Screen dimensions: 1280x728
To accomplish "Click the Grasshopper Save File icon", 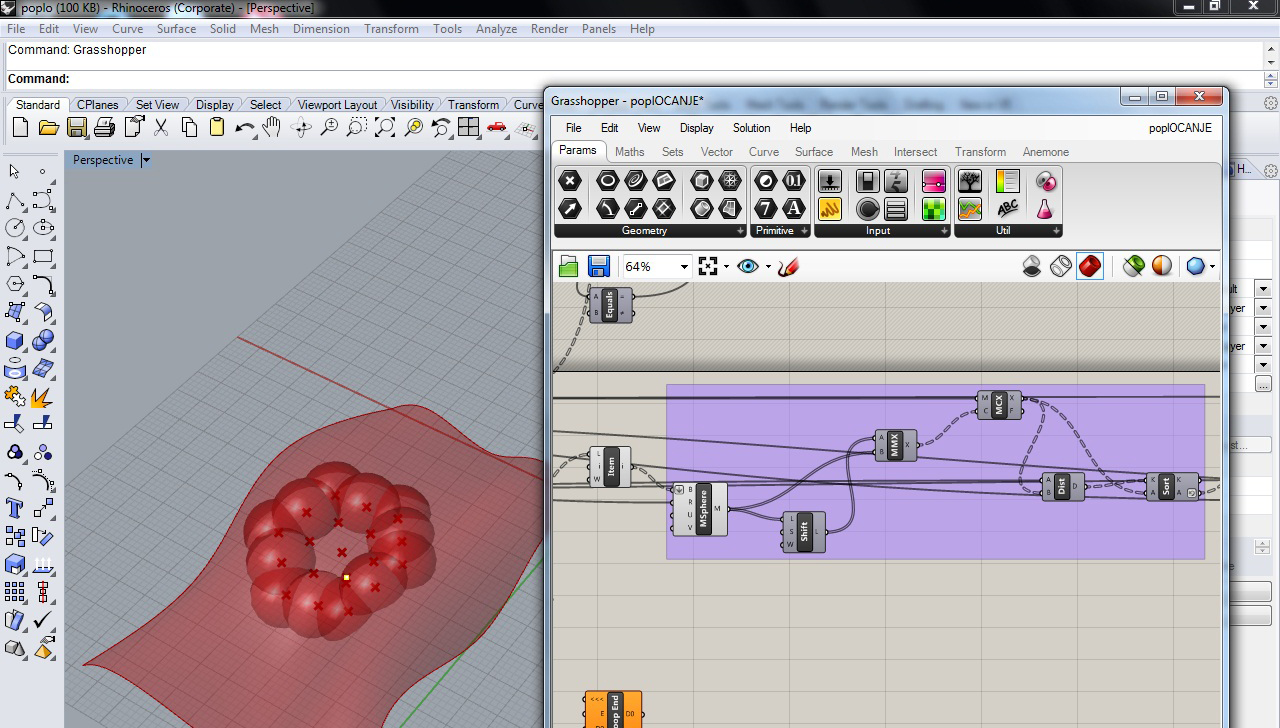I will [598, 266].
